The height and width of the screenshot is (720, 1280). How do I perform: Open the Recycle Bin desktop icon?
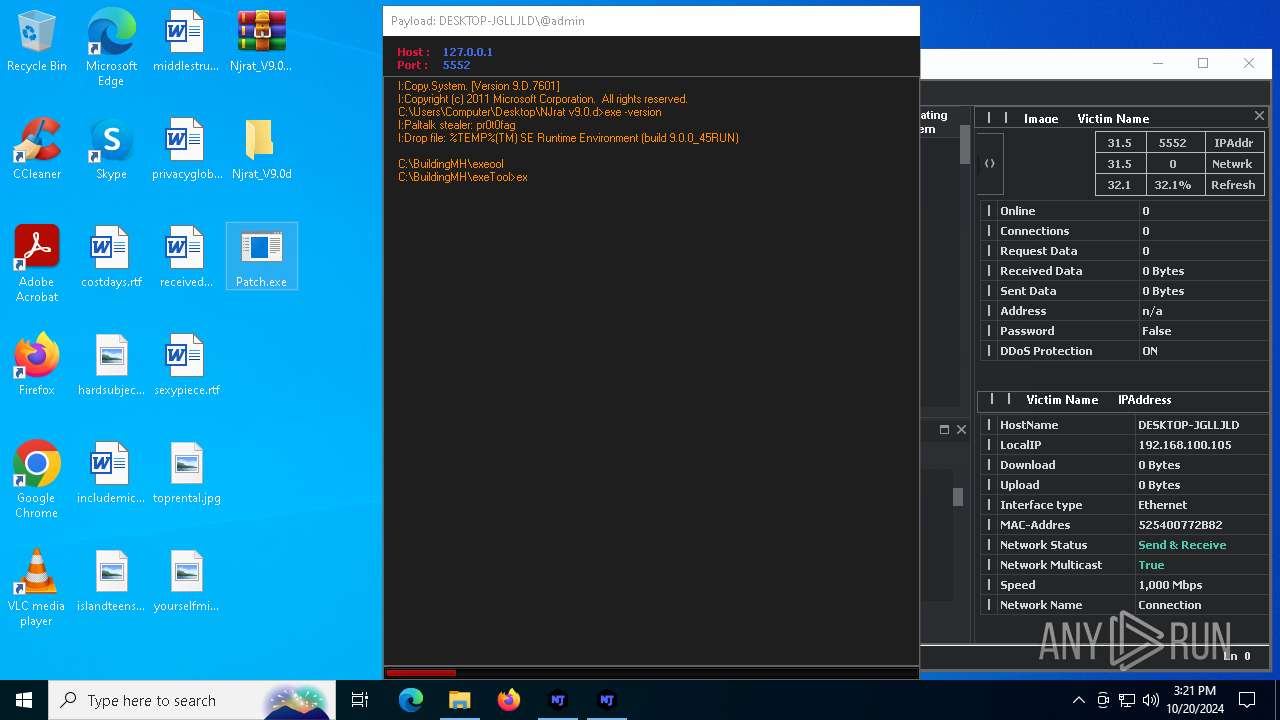point(37,42)
